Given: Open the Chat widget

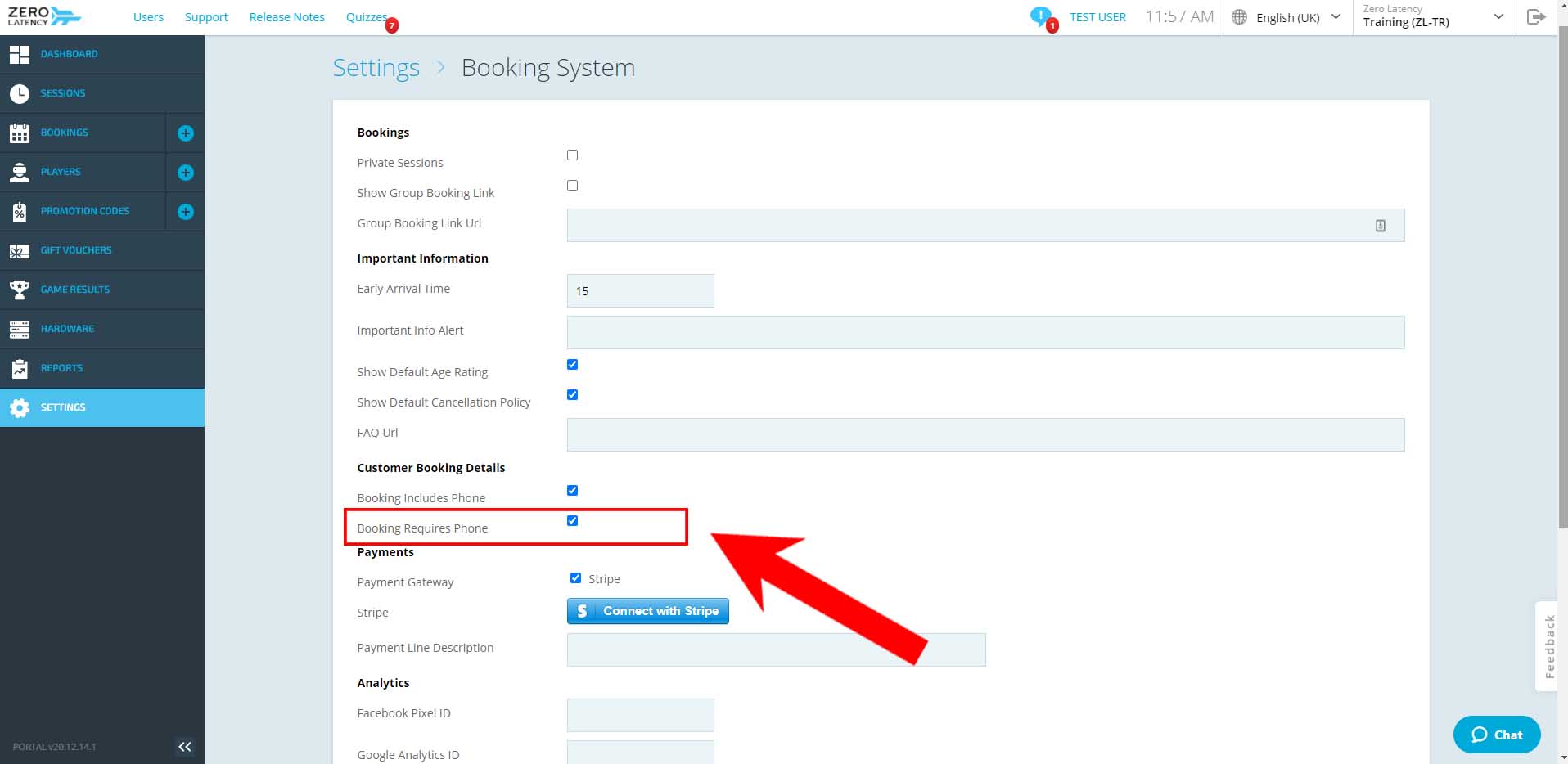Looking at the screenshot, I should point(1497,735).
